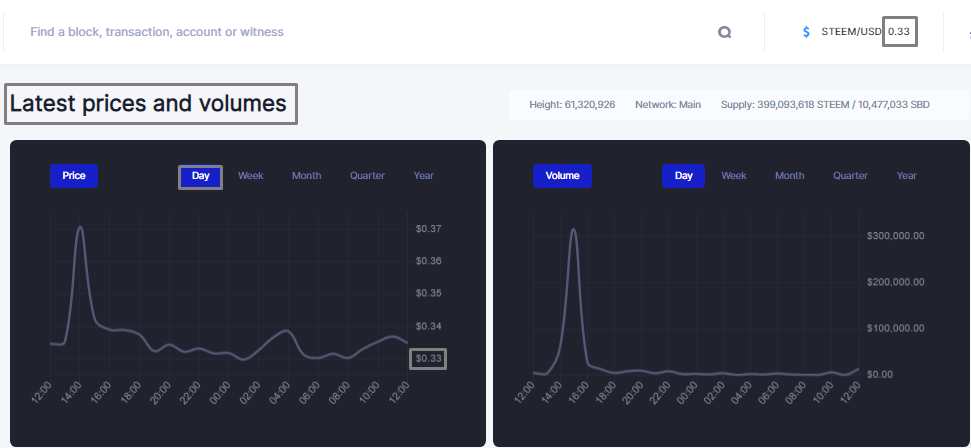971x448 pixels.
Task: Click the Latest prices and volumes heading
Action: [x=149, y=103]
